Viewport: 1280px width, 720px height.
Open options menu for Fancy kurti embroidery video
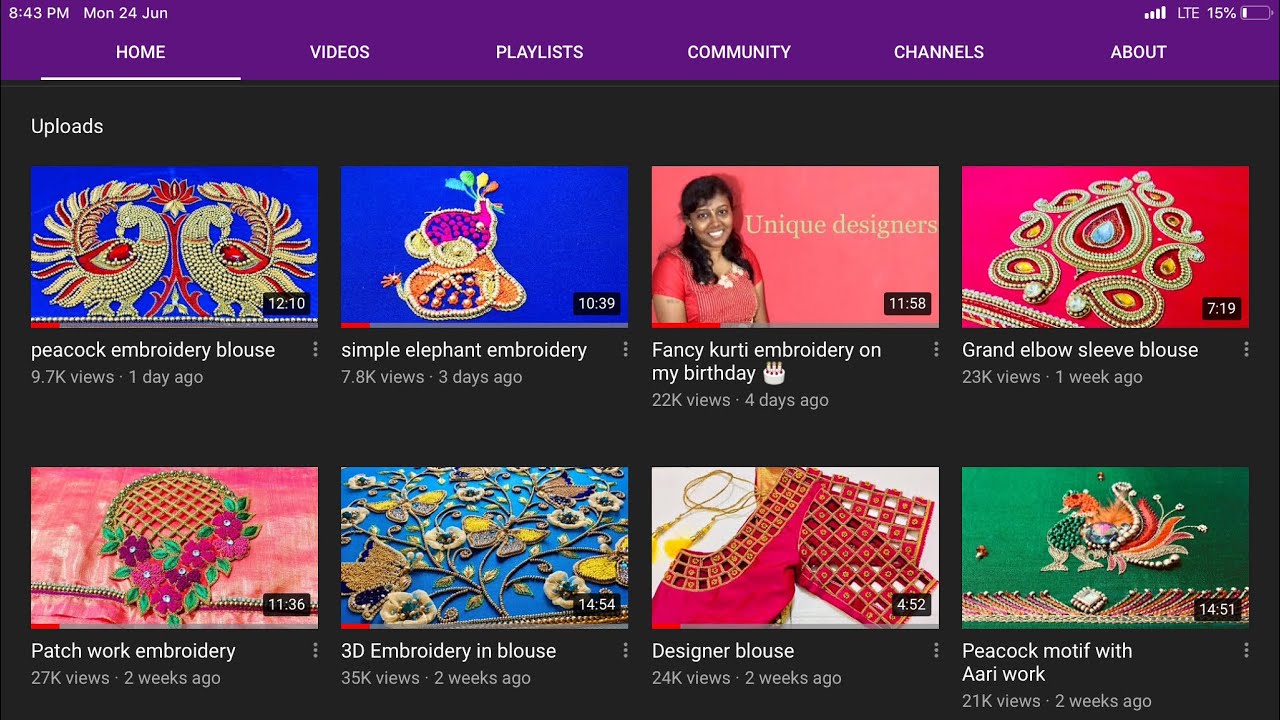936,349
